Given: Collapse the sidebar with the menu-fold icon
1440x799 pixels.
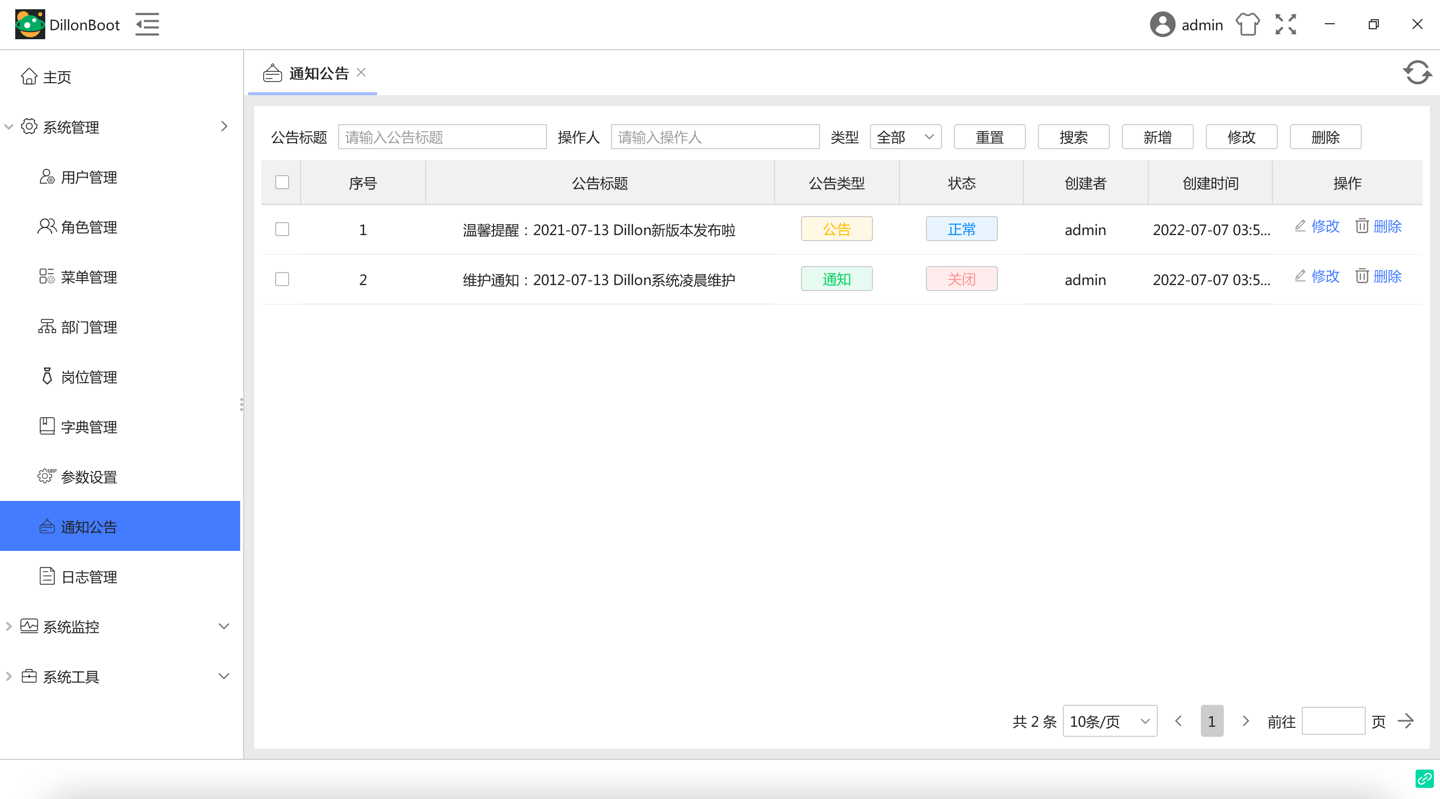Looking at the screenshot, I should pyautogui.click(x=147, y=24).
